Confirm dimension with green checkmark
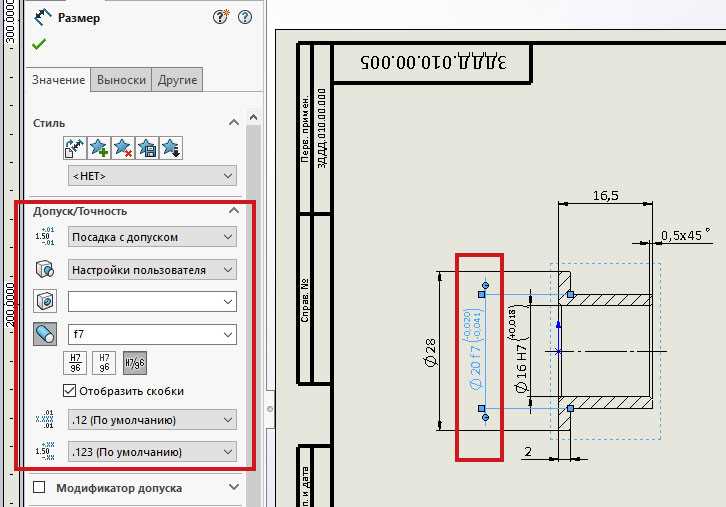726x507 pixels. point(39,44)
